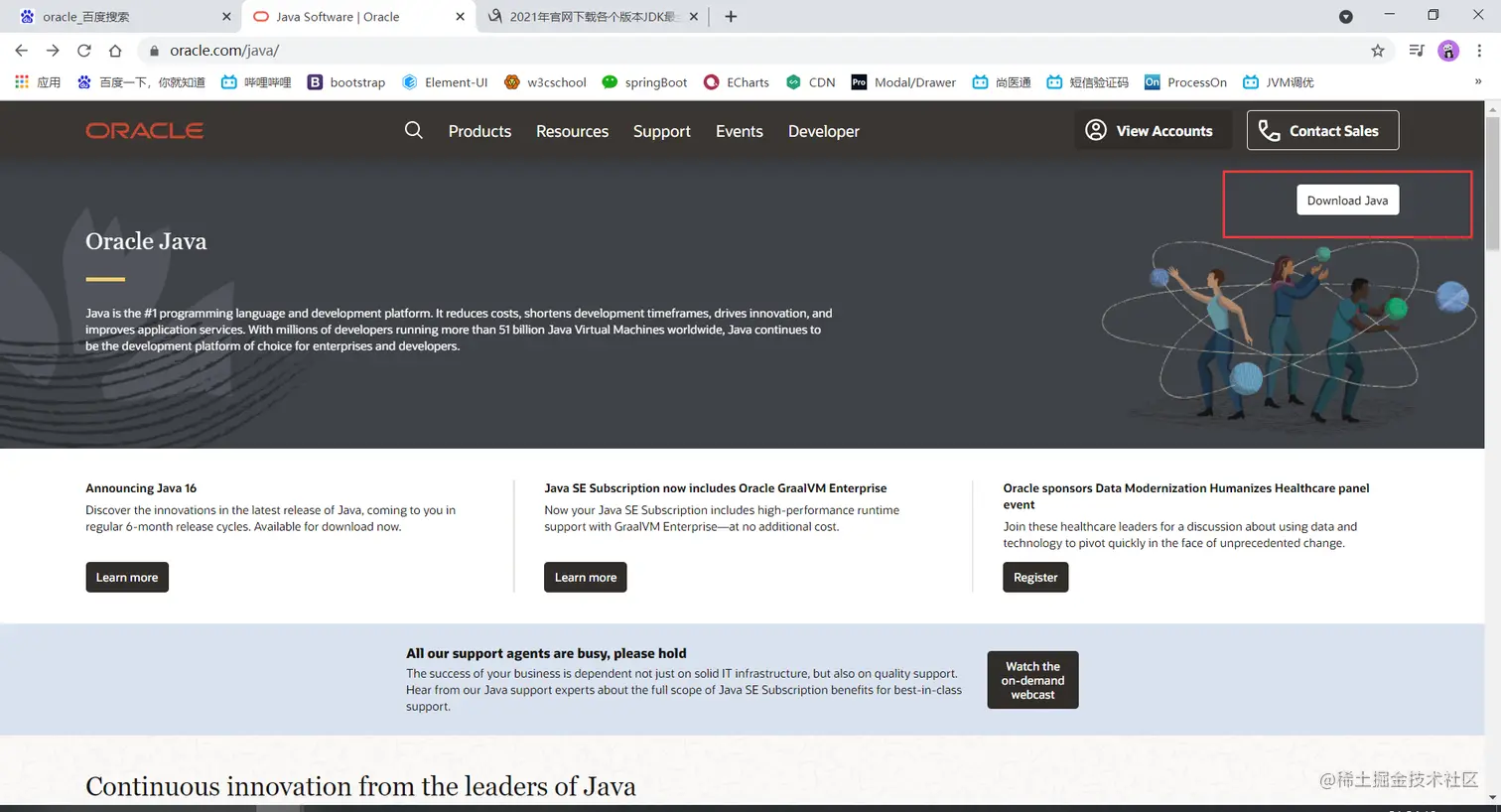Close the 2021年官网下载 JDK tab
1501x812 pixels.
point(693,17)
